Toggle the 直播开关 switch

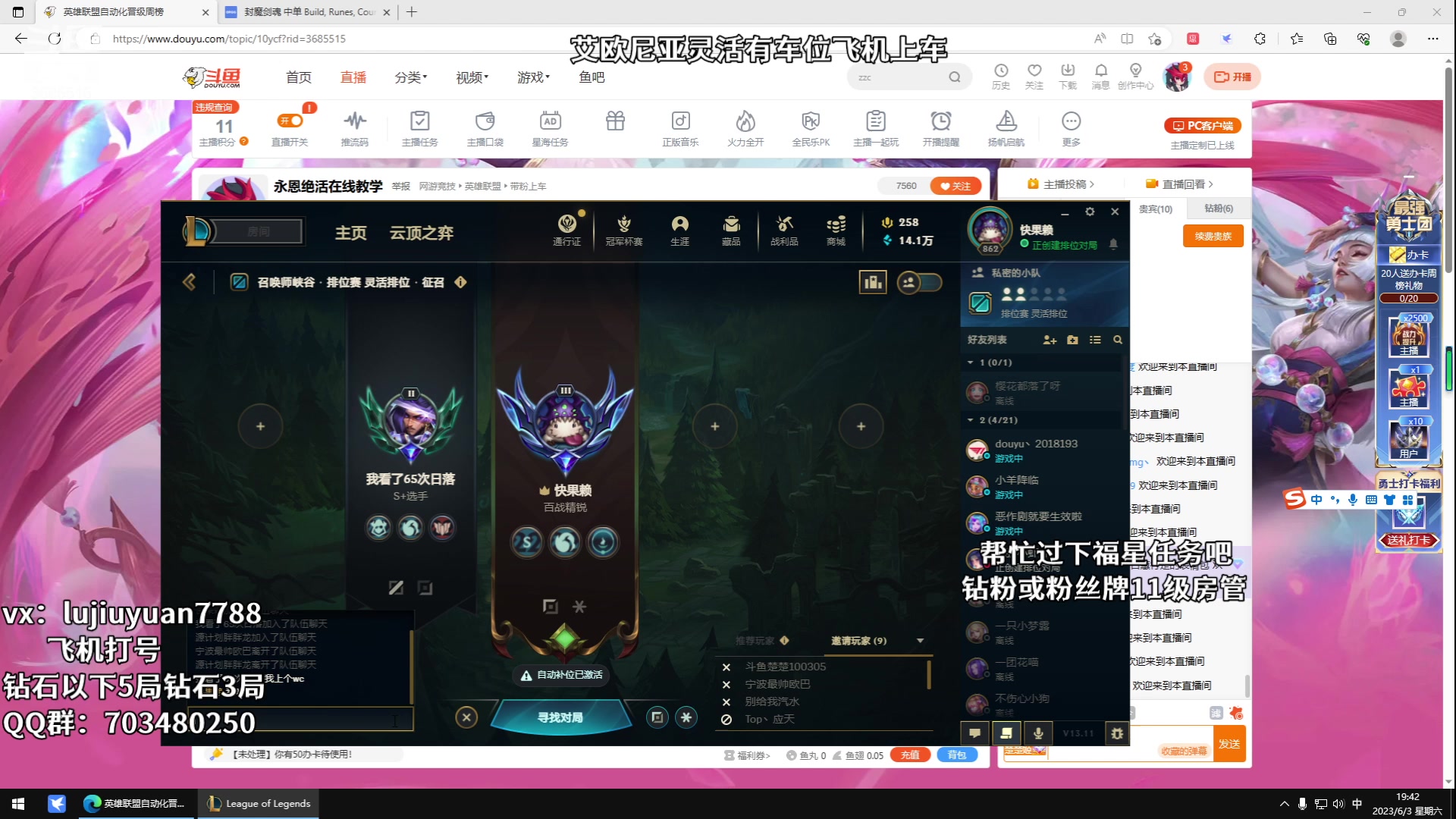pos(290,121)
